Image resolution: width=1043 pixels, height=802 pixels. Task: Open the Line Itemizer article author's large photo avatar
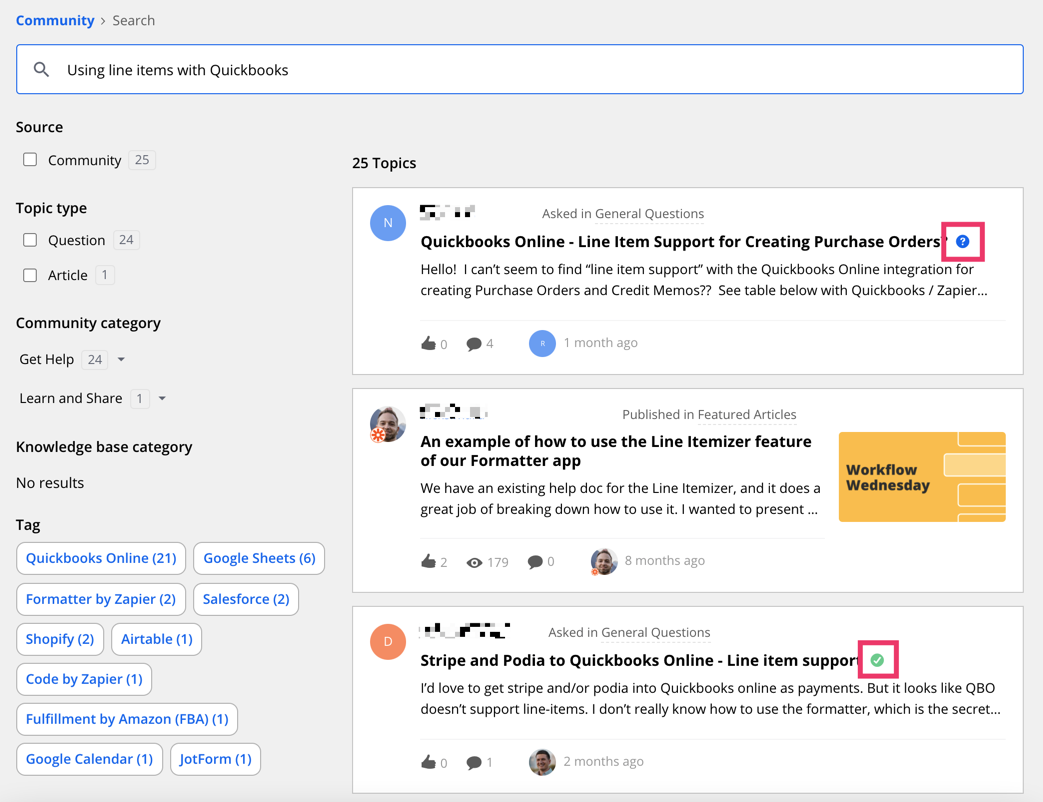[388, 424]
